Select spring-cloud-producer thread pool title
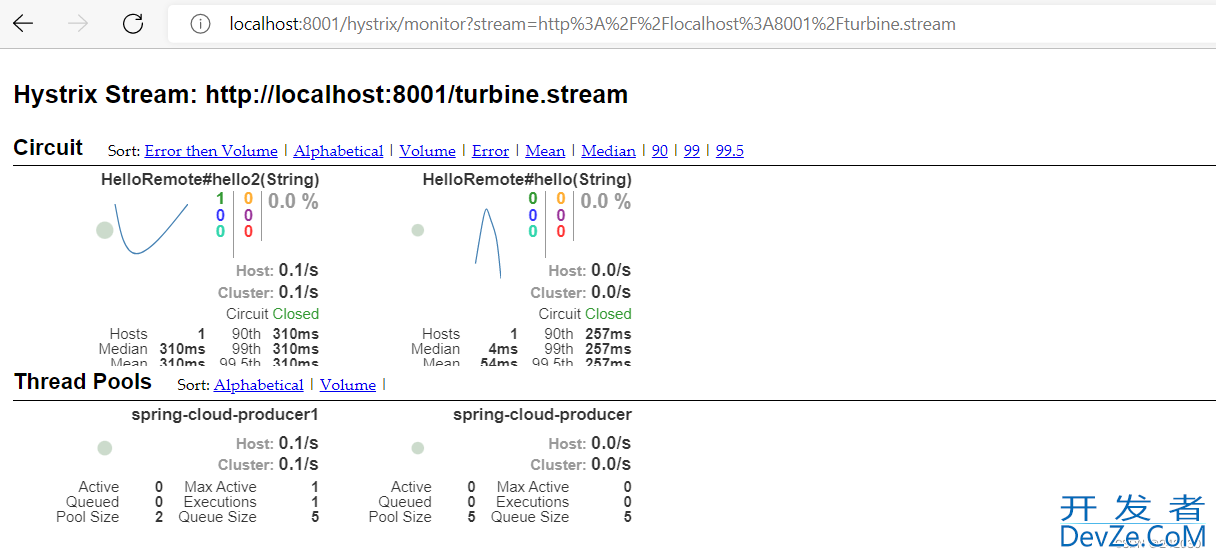The height and width of the screenshot is (558, 1216). tap(542, 415)
